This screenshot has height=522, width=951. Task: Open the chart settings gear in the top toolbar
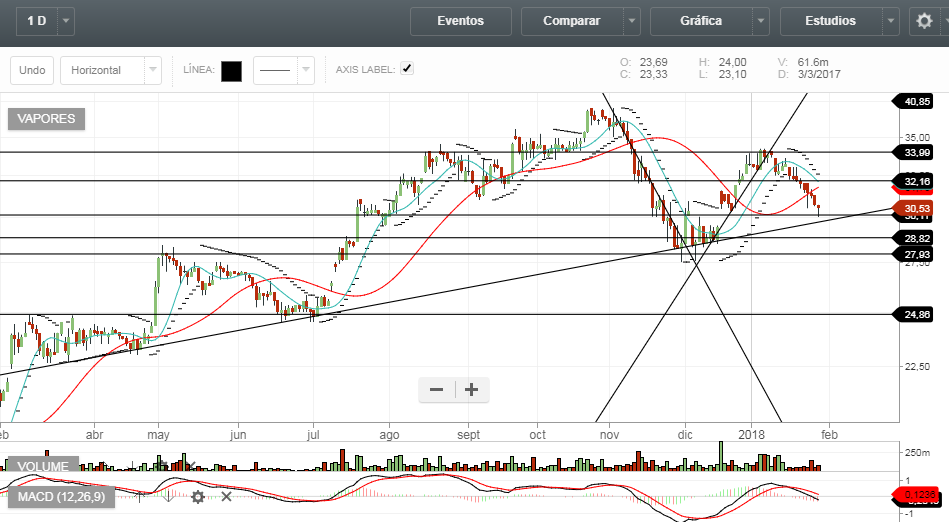point(924,21)
